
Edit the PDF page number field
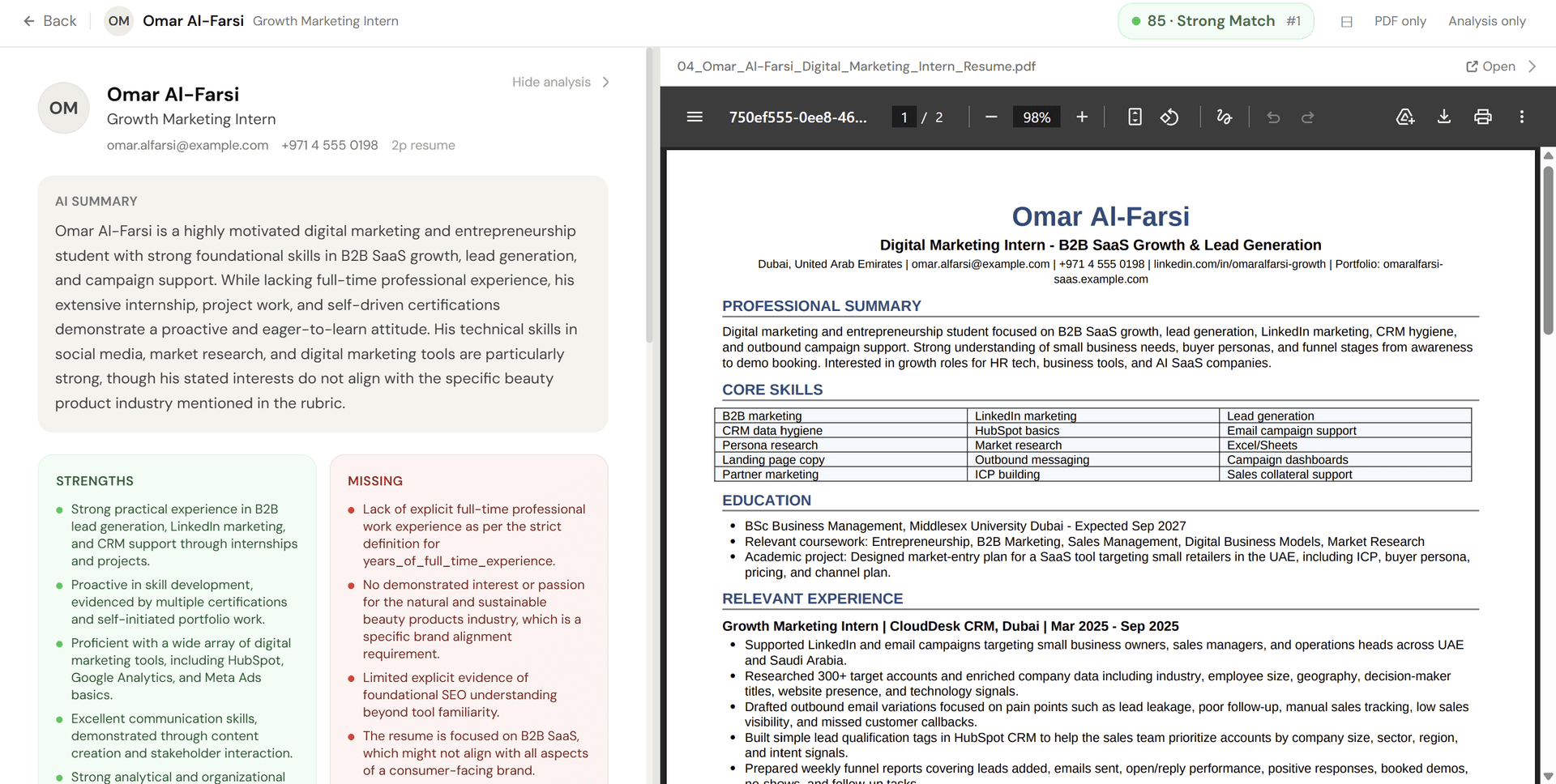coord(904,117)
